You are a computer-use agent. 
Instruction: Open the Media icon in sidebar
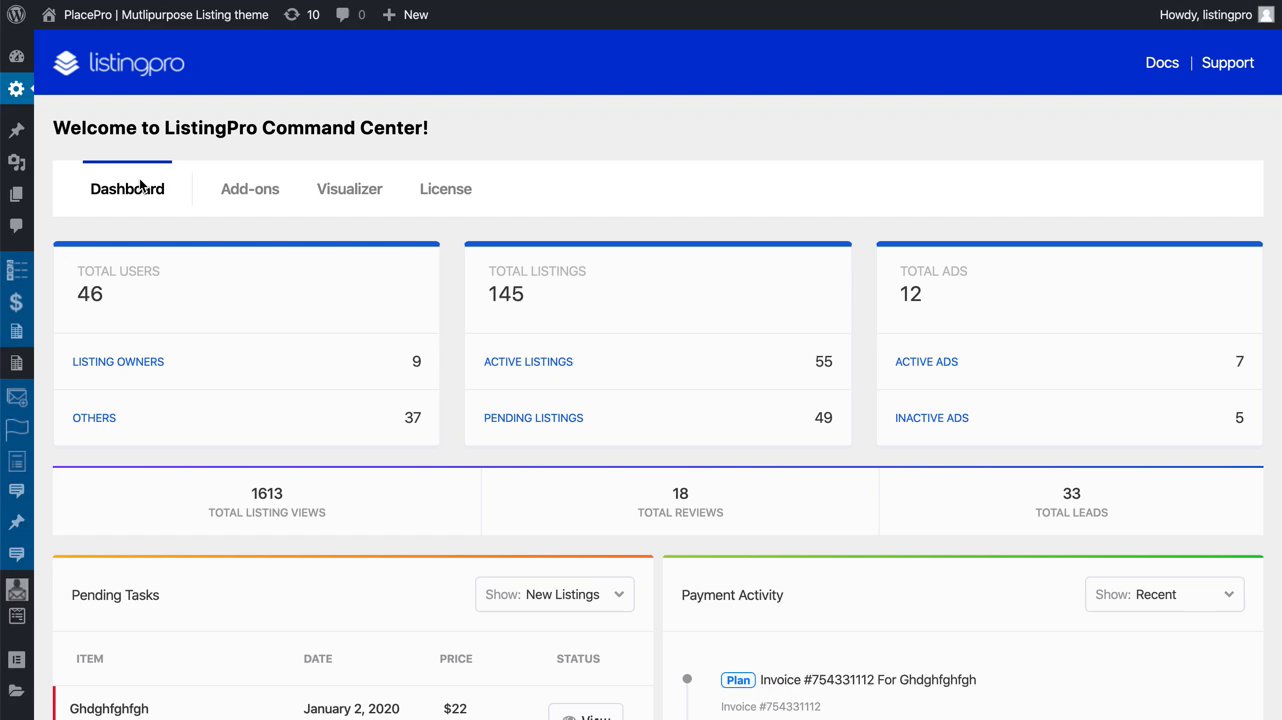pos(16,162)
